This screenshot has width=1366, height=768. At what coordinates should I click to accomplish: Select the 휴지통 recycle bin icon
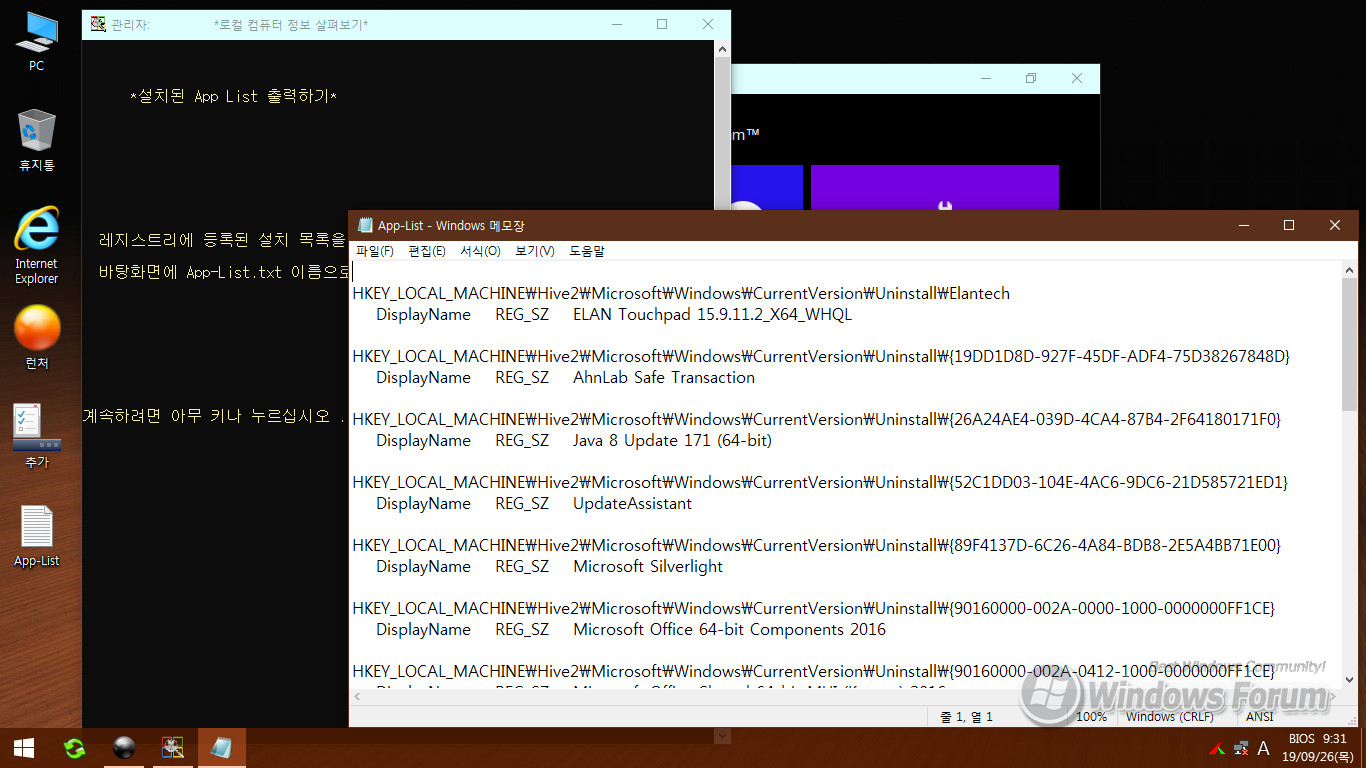tap(36, 140)
